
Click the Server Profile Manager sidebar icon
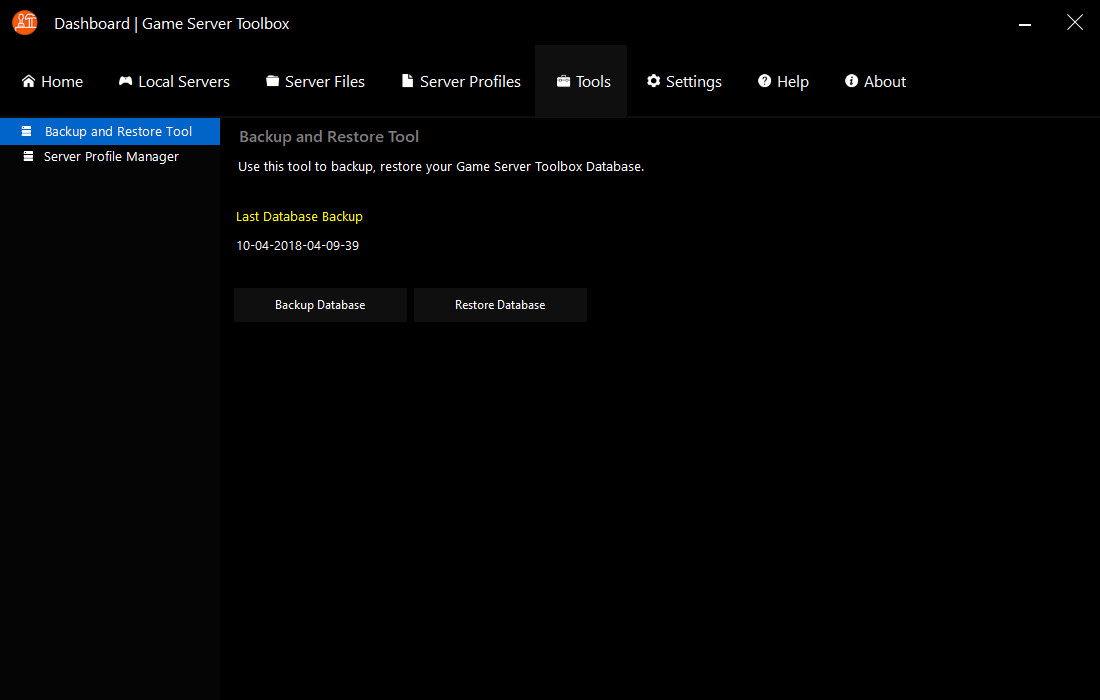(x=27, y=156)
